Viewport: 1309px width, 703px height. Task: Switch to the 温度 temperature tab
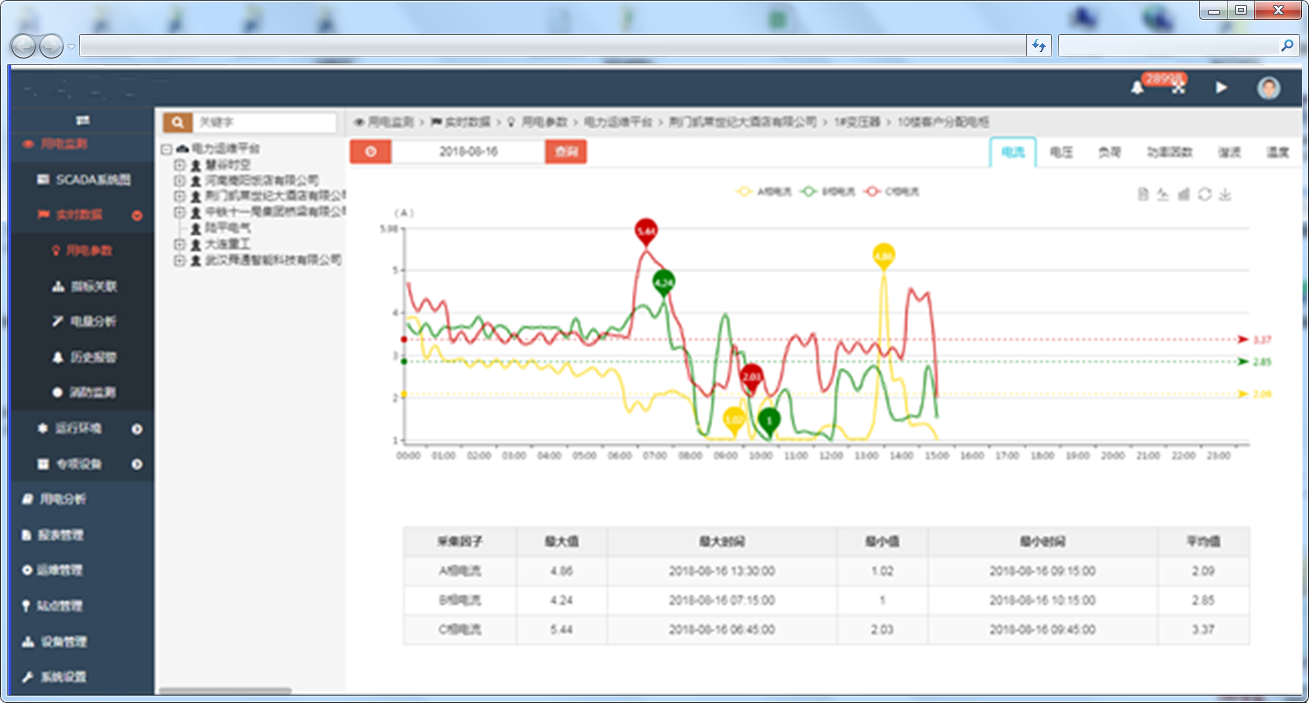coord(1277,152)
